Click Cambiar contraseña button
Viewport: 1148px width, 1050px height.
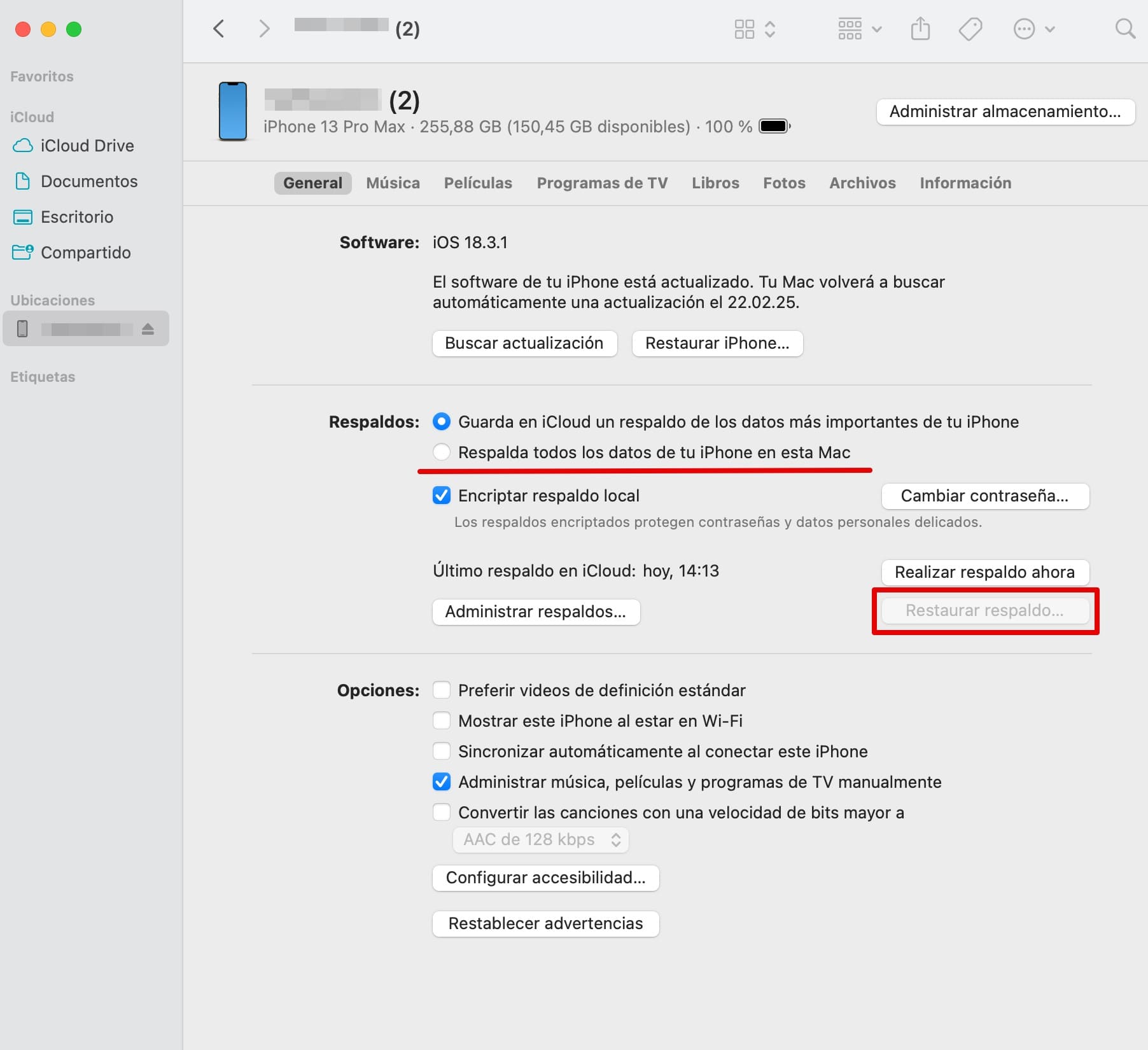(x=984, y=496)
